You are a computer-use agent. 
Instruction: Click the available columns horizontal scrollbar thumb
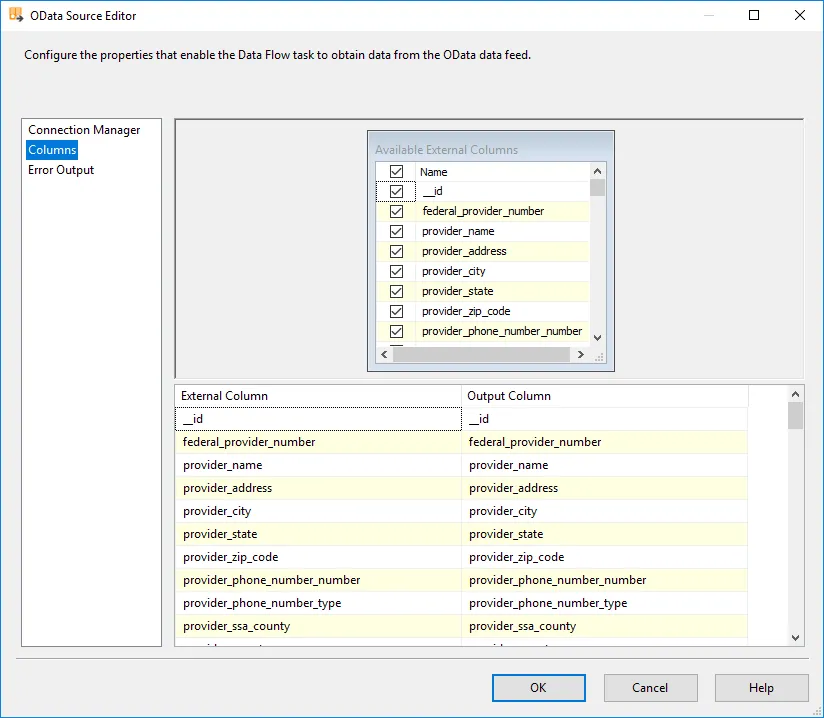481,354
